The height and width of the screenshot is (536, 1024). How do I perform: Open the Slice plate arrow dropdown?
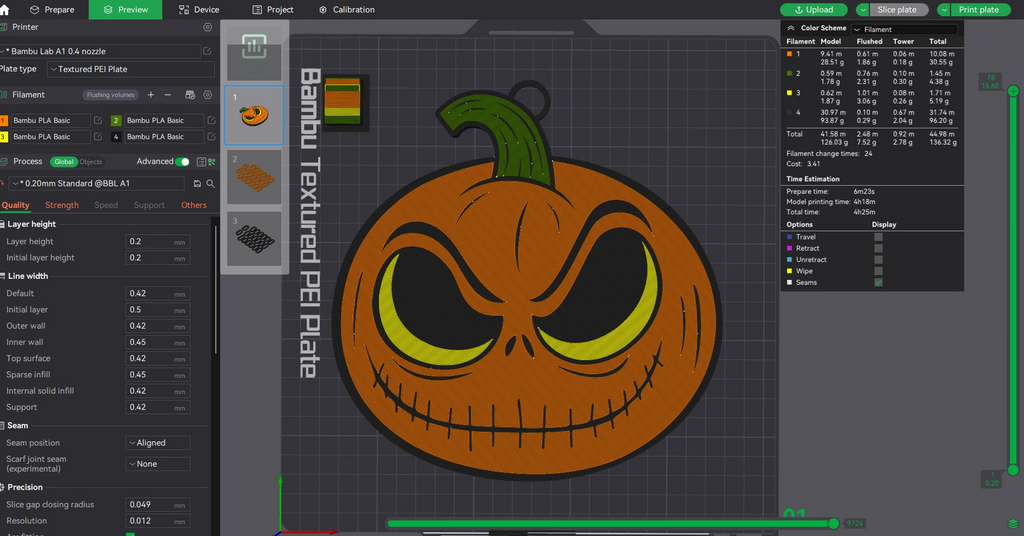pyautogui.click(x=863, y=10)
